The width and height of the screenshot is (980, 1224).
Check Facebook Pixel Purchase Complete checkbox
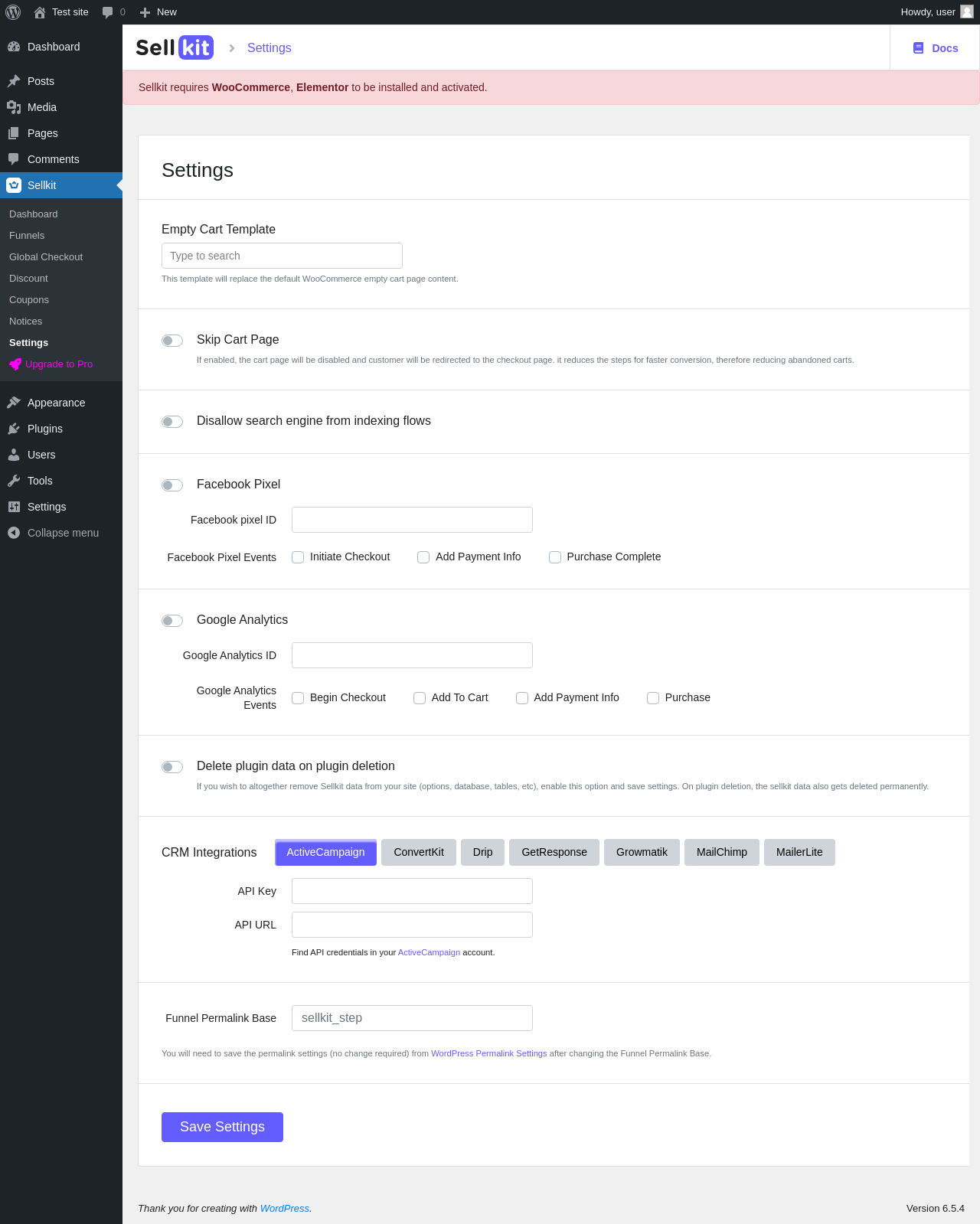[555, 557]
